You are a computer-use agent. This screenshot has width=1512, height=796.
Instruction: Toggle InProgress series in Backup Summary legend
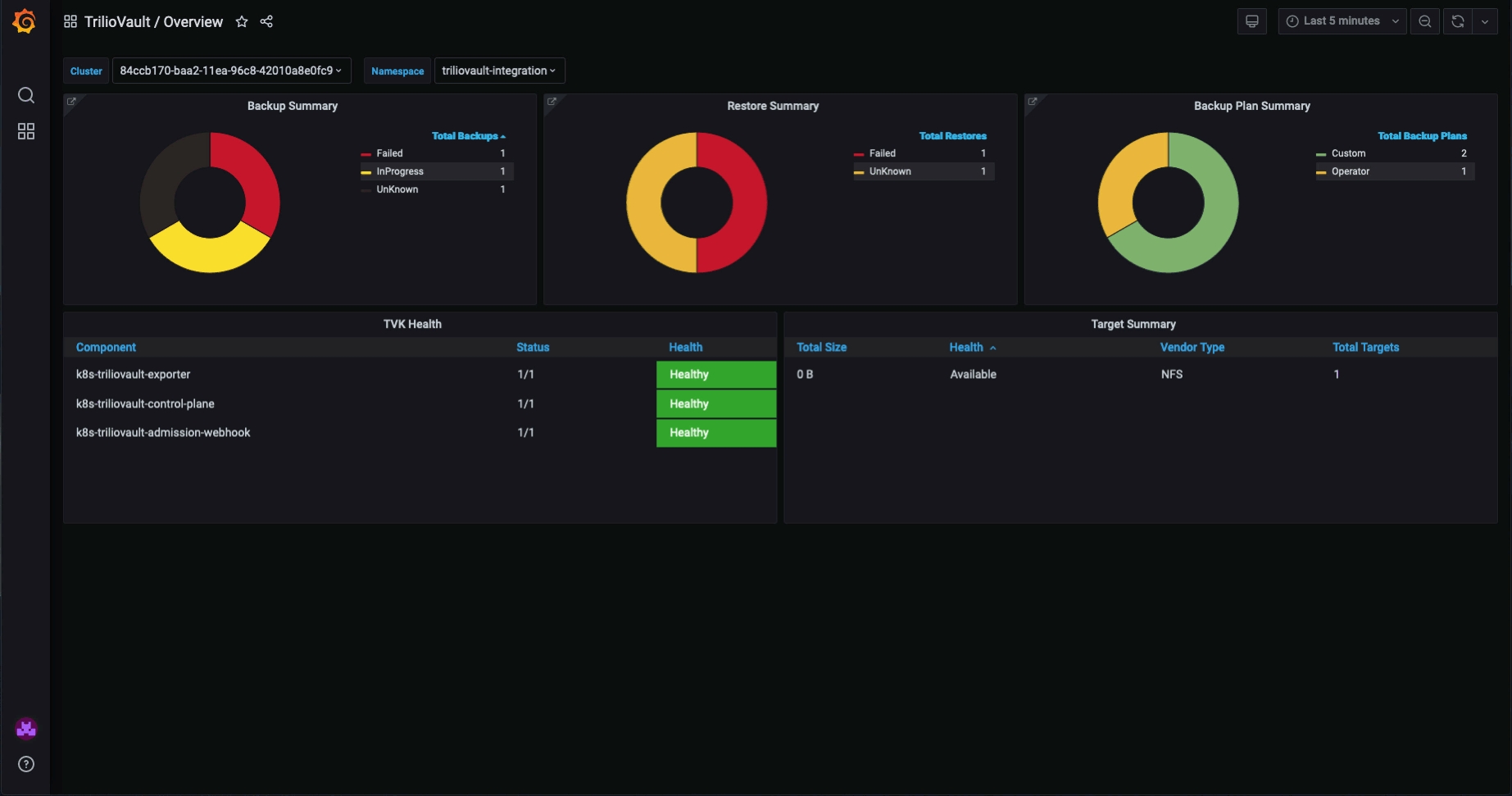(400, 171)
